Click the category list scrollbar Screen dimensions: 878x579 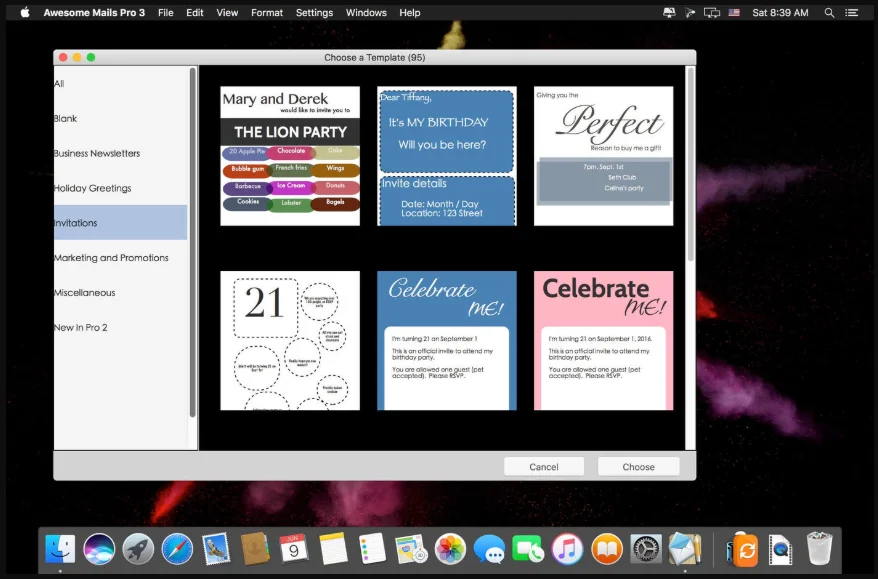pos(193,242)
